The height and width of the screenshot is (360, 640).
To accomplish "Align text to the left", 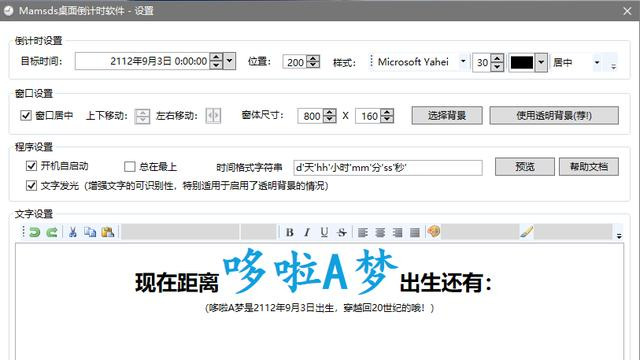I will pyautogui.click(x=362, y=232).
